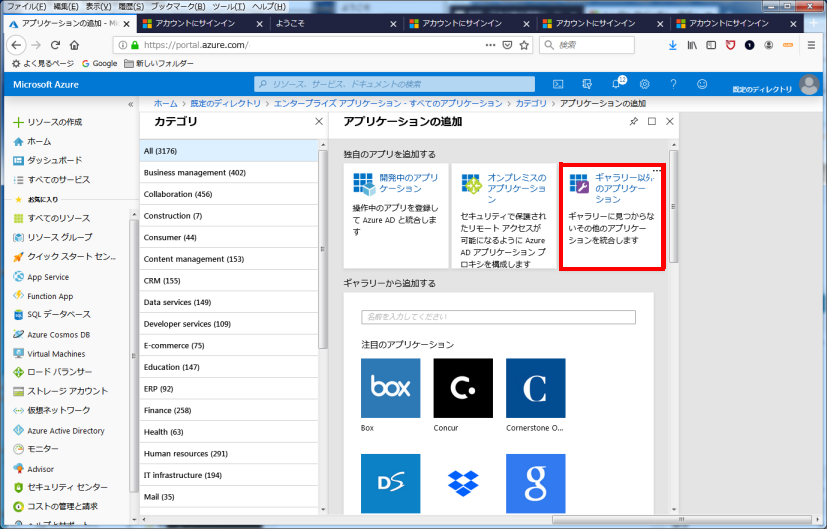
Task: Select Finance (258) category
Action: [x=229, y=410]
